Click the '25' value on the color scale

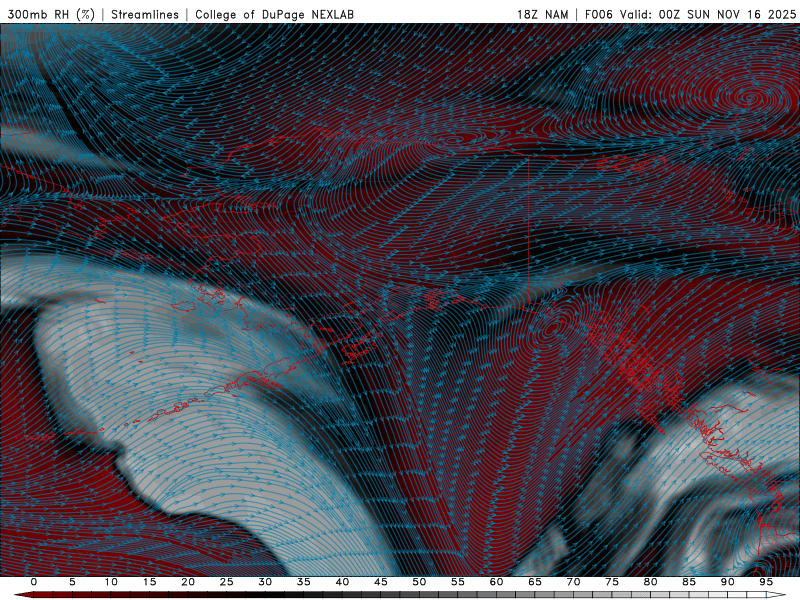click(227, 582)
